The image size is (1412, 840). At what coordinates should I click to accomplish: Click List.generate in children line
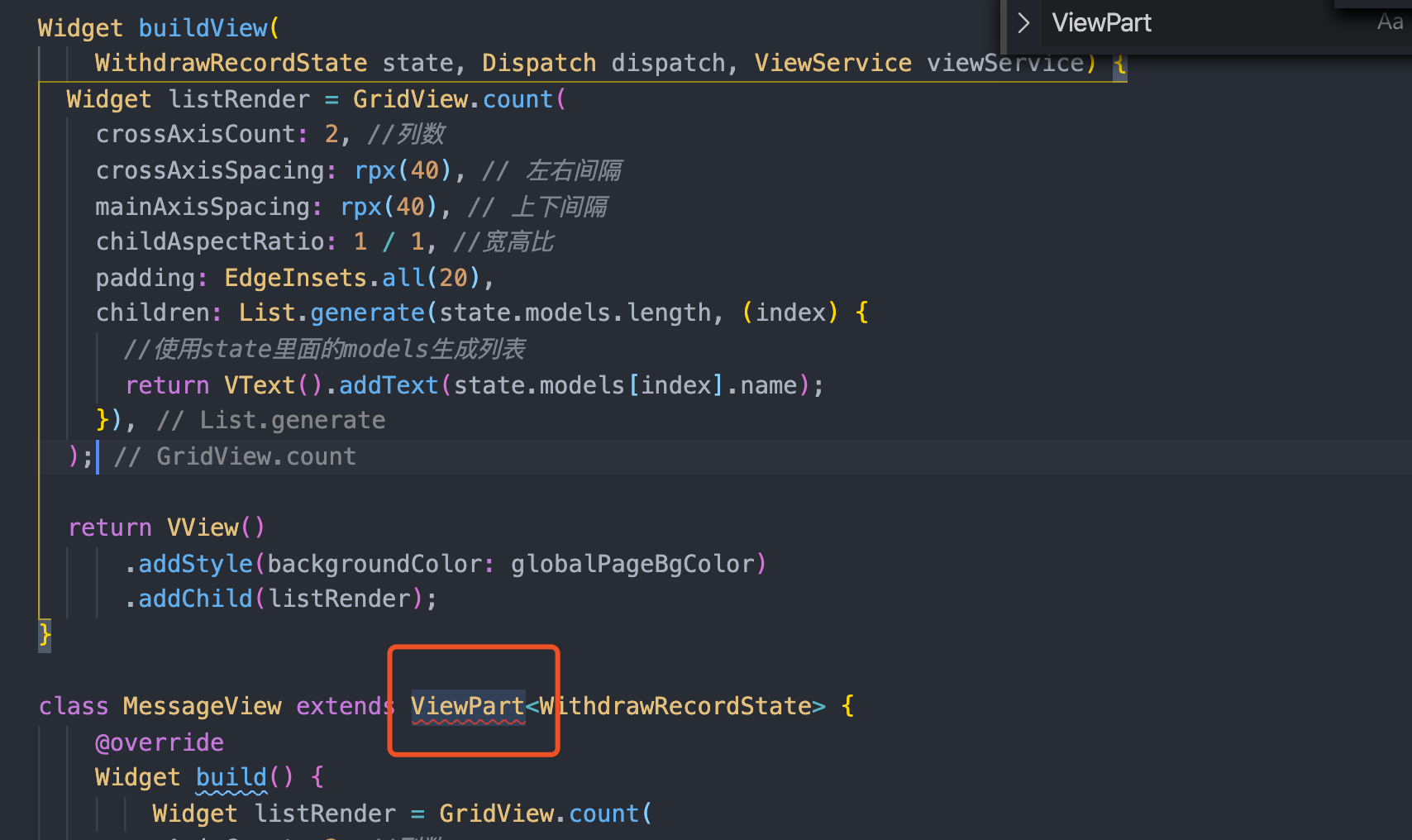[x=332, y=313]
